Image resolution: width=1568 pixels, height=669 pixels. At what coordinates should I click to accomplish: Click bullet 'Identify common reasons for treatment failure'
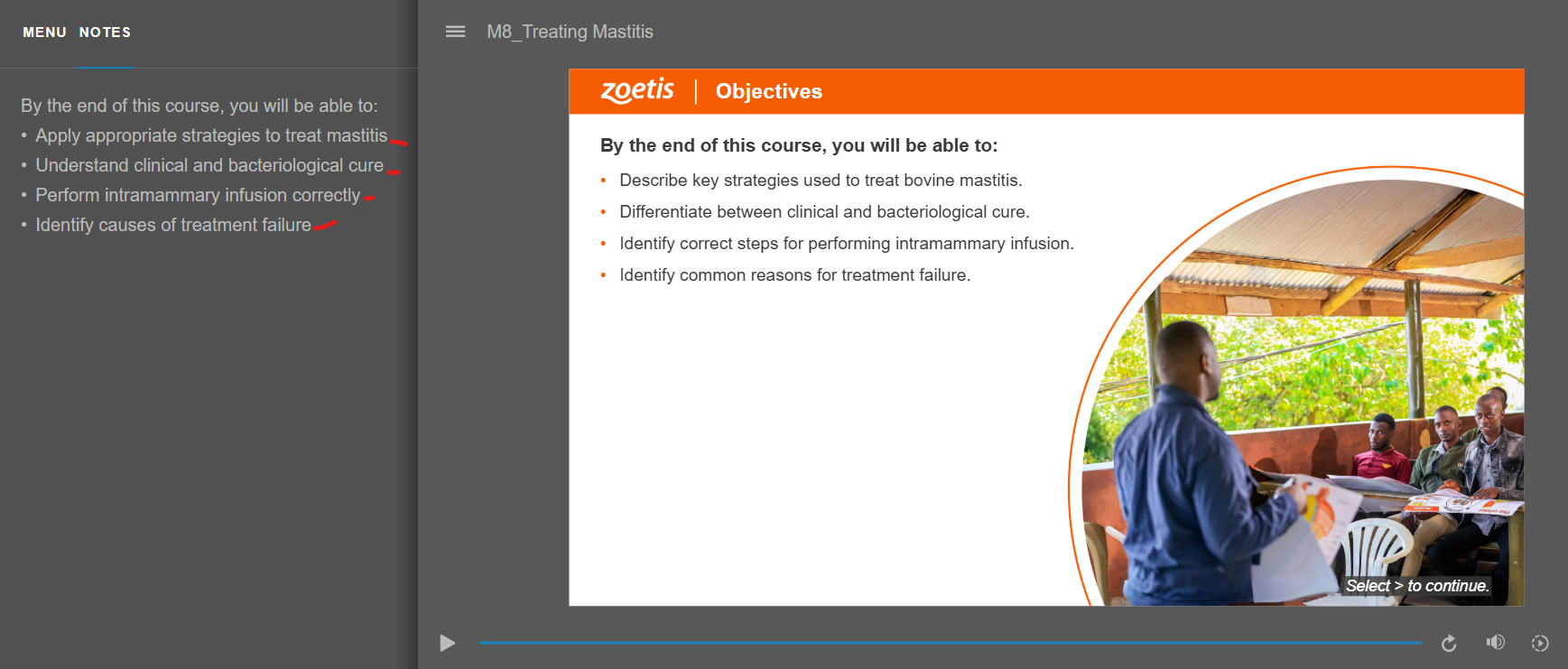[x=794, y=275]
